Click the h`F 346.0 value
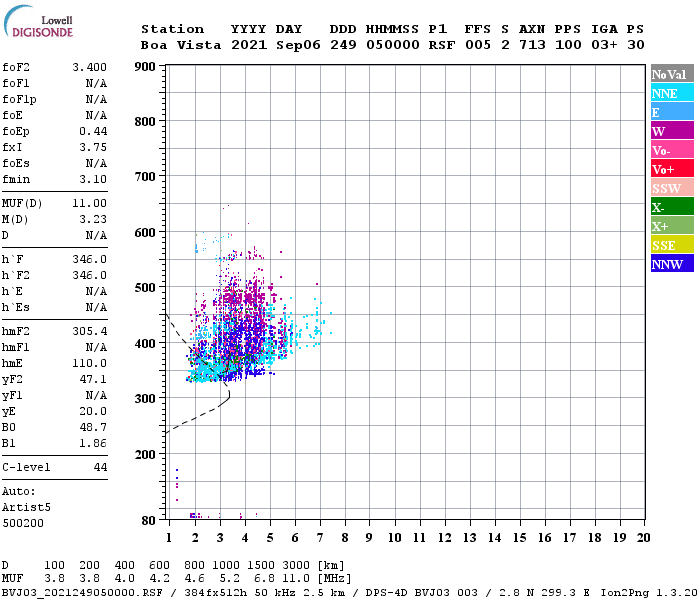 point(89,259)
